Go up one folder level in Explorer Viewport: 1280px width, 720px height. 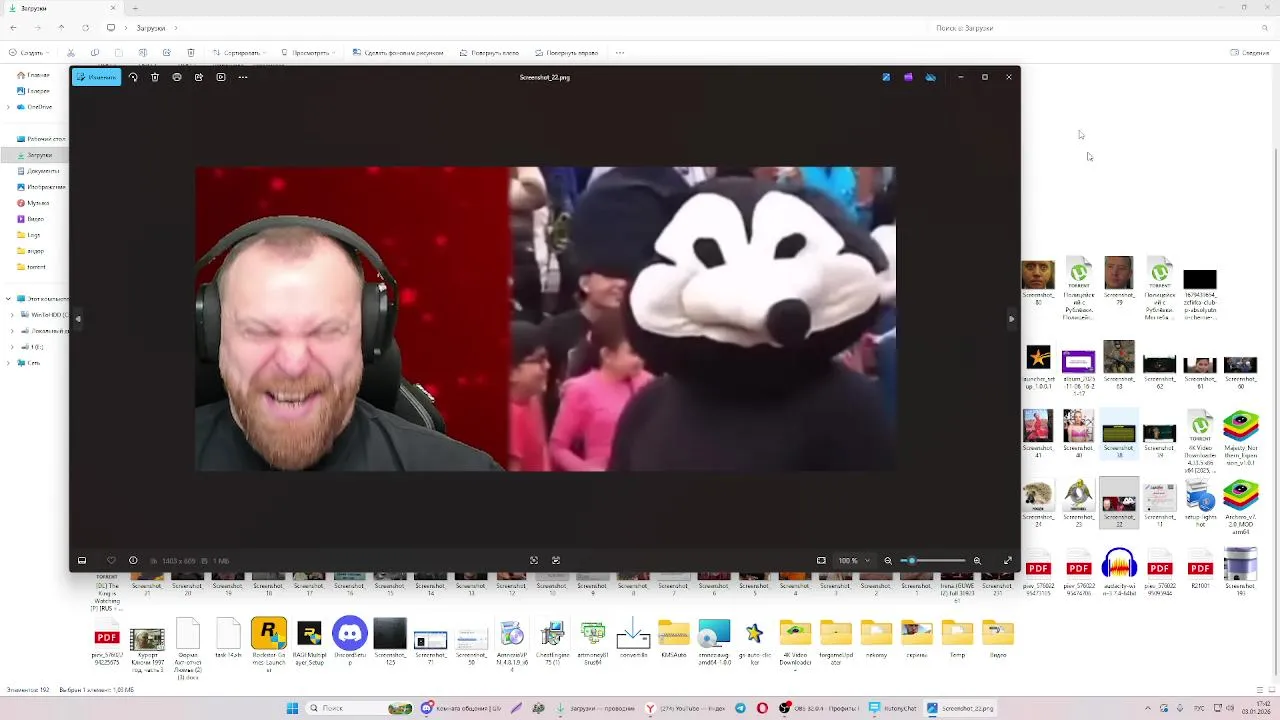pos(61,28)
